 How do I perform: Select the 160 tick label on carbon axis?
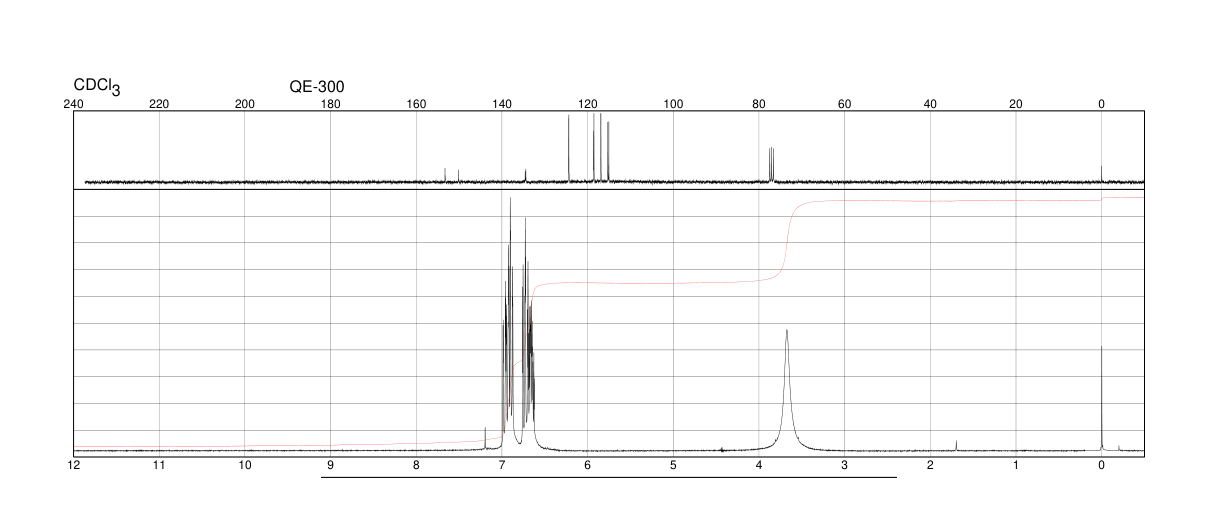(416, 105)
